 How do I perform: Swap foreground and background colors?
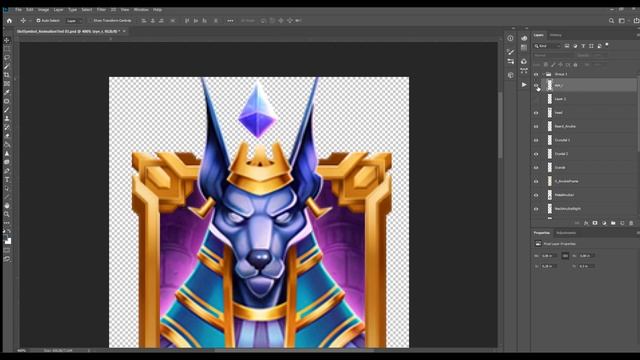(9, 231)
